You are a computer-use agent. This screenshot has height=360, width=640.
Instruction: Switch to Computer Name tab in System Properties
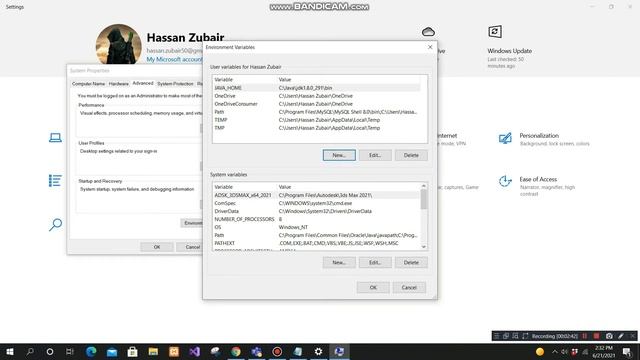(89, 84)
